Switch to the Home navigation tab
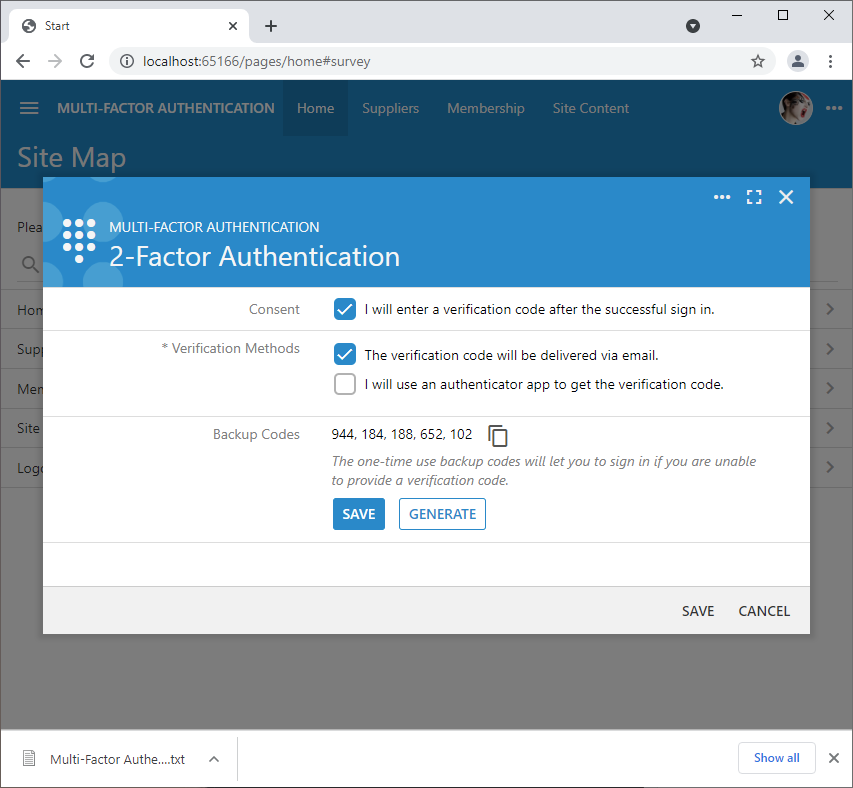 pos(315,108)
